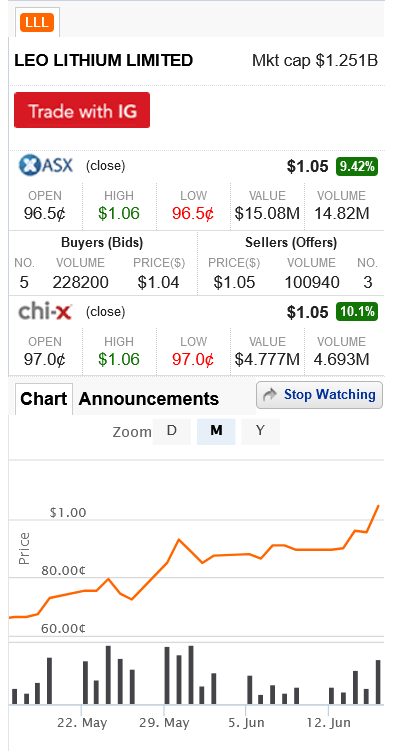This screenshot has height=751, width=393.
Task: Click the Stop Watching arrow icon
Action: click(x=270, y=395)
